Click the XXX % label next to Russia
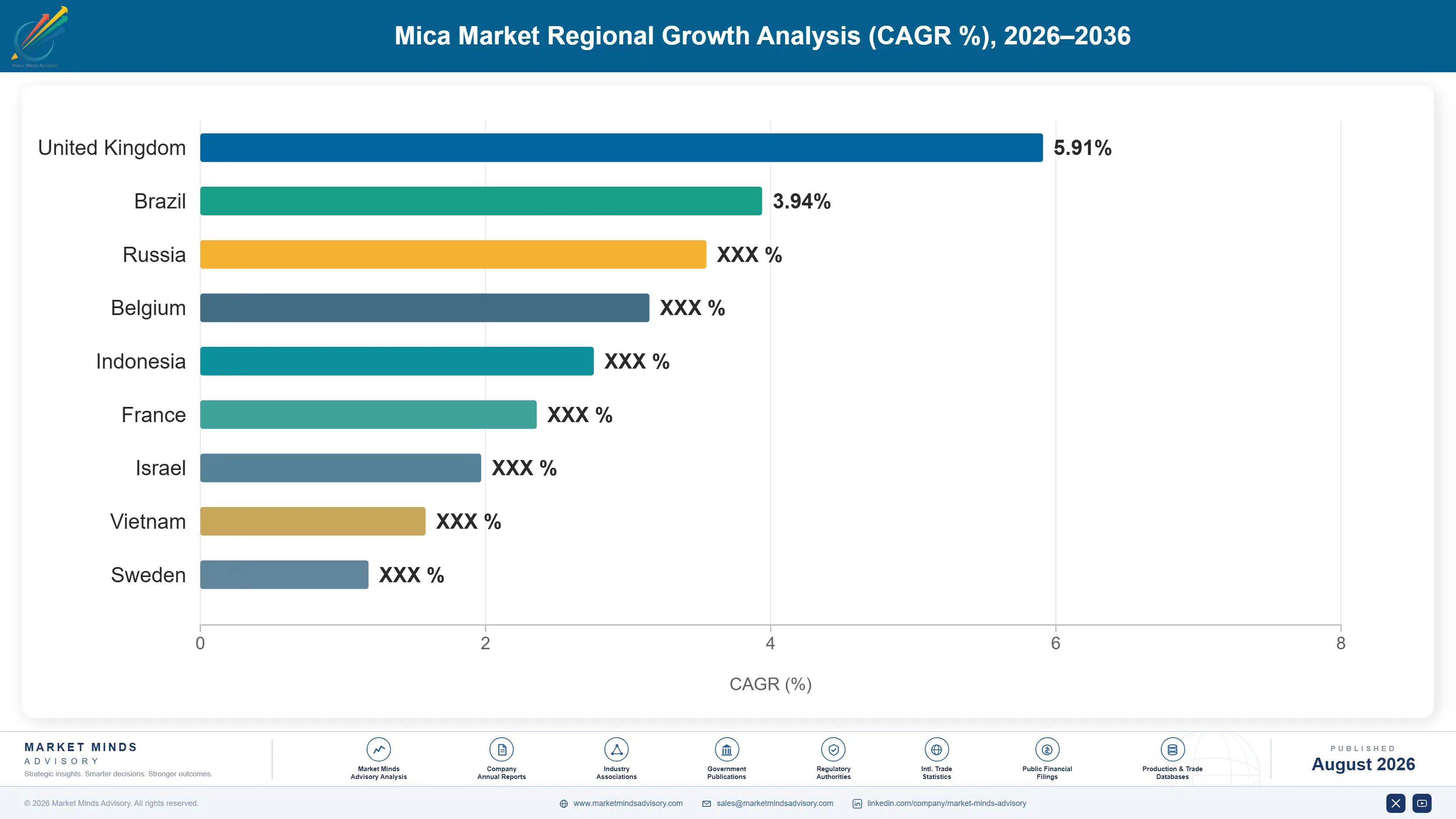This screenshot has height=819, width=1456. click(x=749, y=255)
